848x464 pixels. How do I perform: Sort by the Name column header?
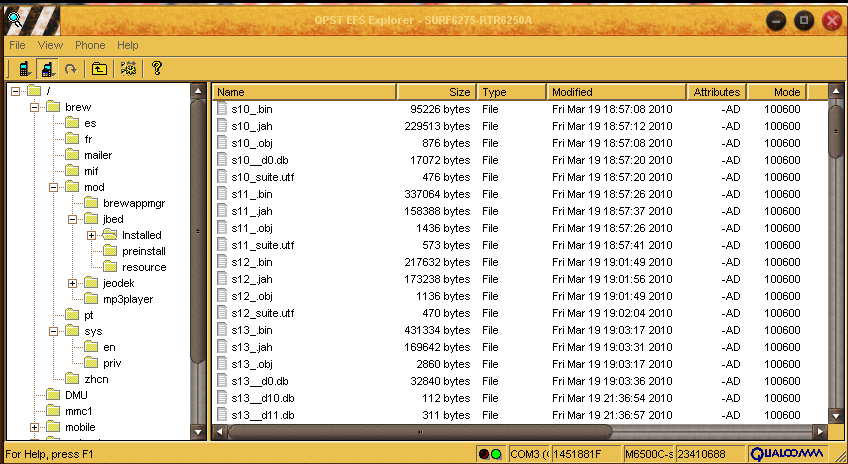[x=304, y=92]
